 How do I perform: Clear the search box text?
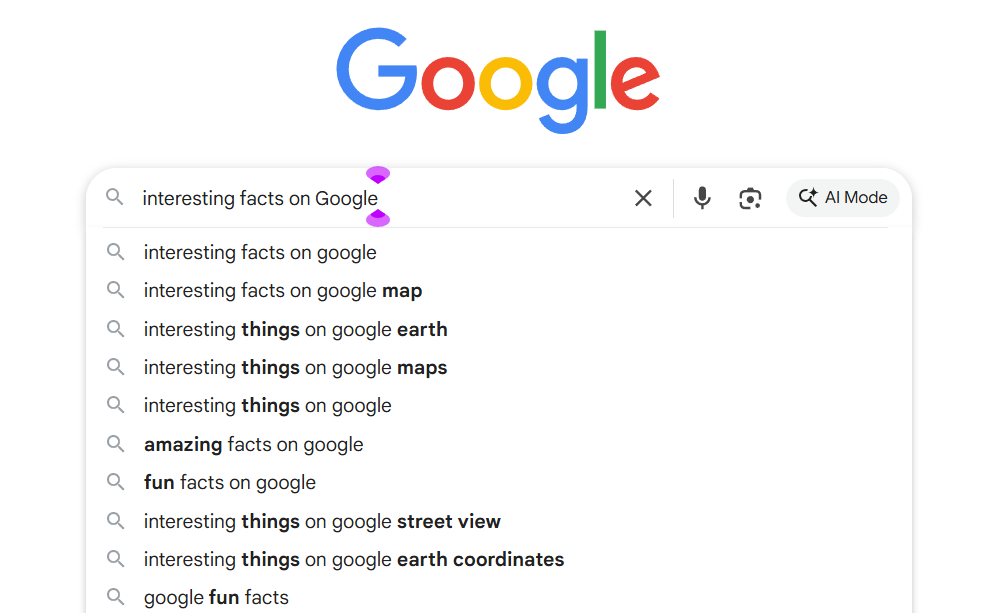[x=643, y=198]
